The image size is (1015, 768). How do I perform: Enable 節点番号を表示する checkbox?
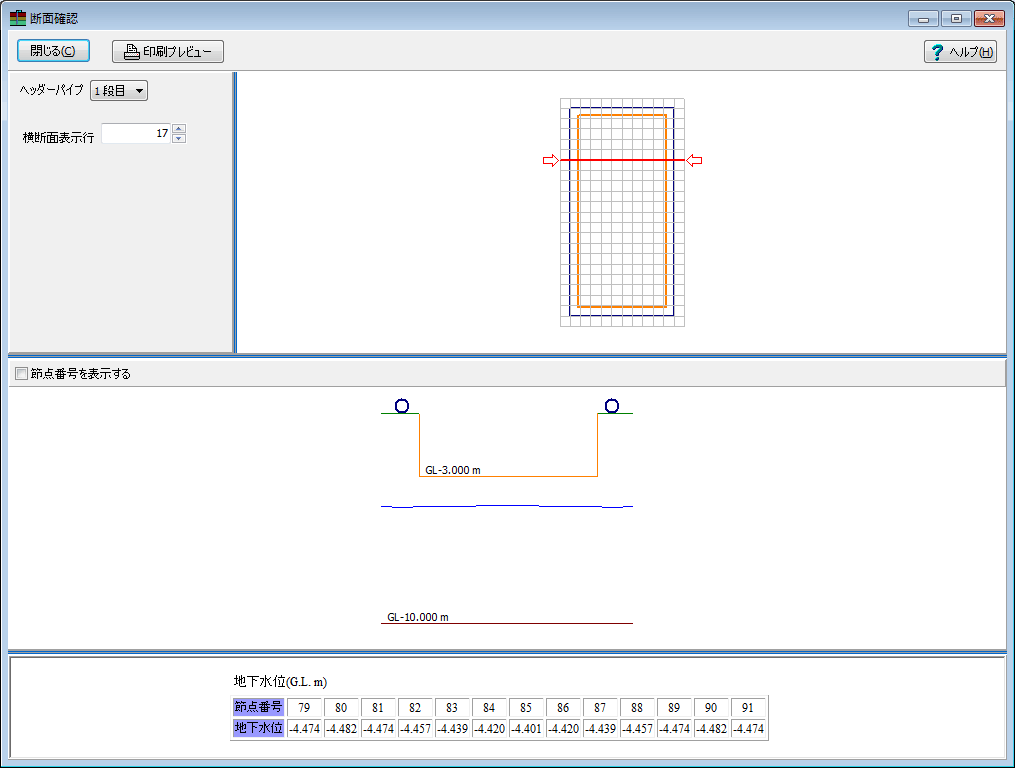coord(21,374)
